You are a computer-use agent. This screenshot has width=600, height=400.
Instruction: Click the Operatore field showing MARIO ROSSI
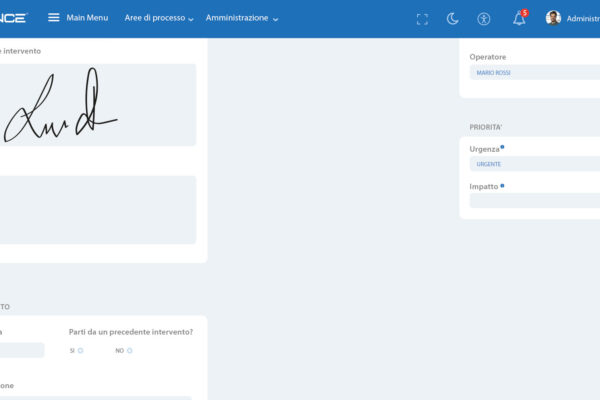click(x=535, y=73)
